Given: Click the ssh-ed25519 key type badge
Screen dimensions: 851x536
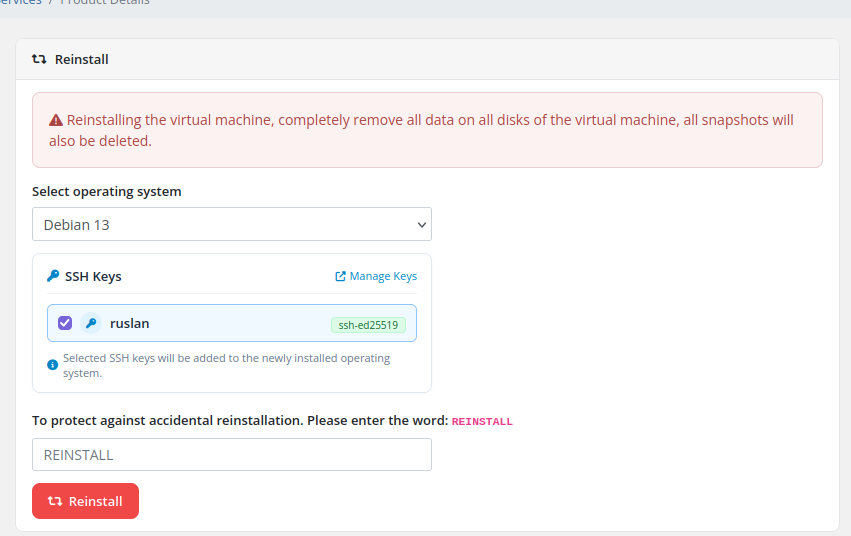Looking at the screenshot, I should coord(369,325).
